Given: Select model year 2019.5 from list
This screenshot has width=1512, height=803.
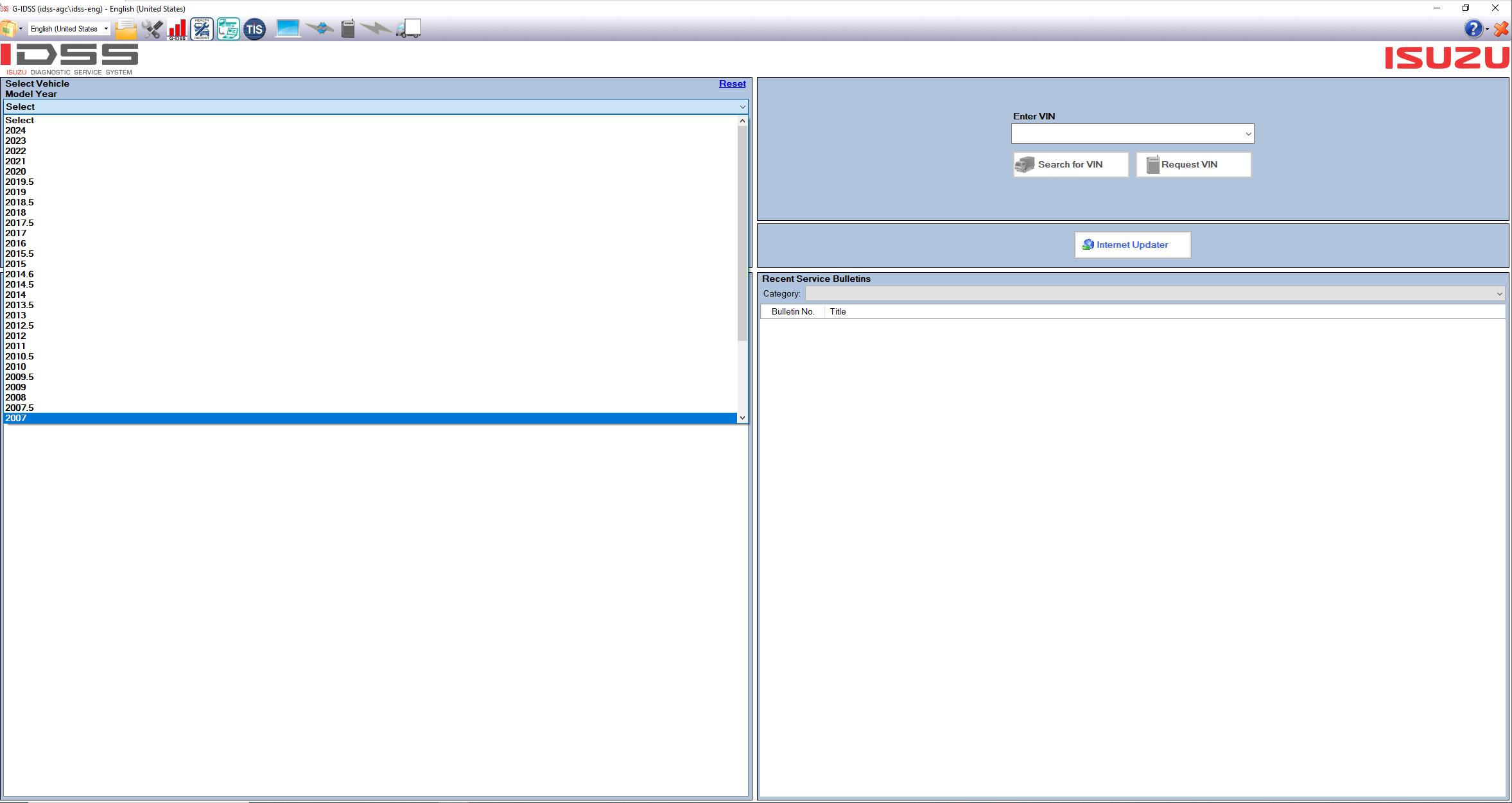Looking at the screenshot, I should [x=19, y=182].
